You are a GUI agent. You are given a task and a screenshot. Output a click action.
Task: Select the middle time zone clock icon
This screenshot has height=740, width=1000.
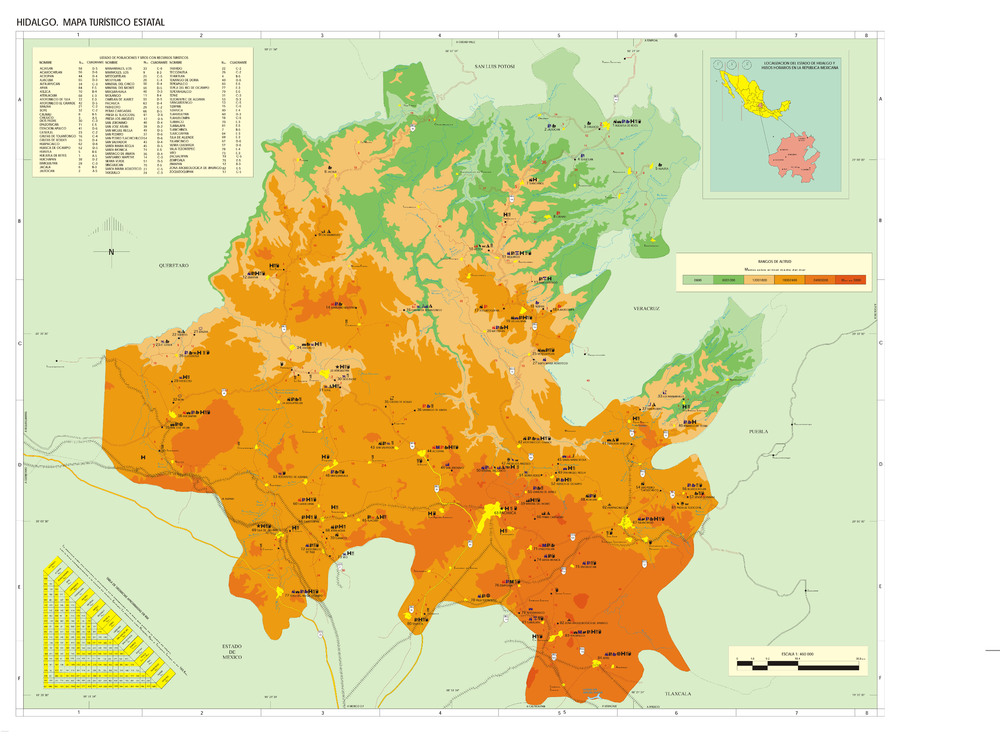click(x=732, y=64)
